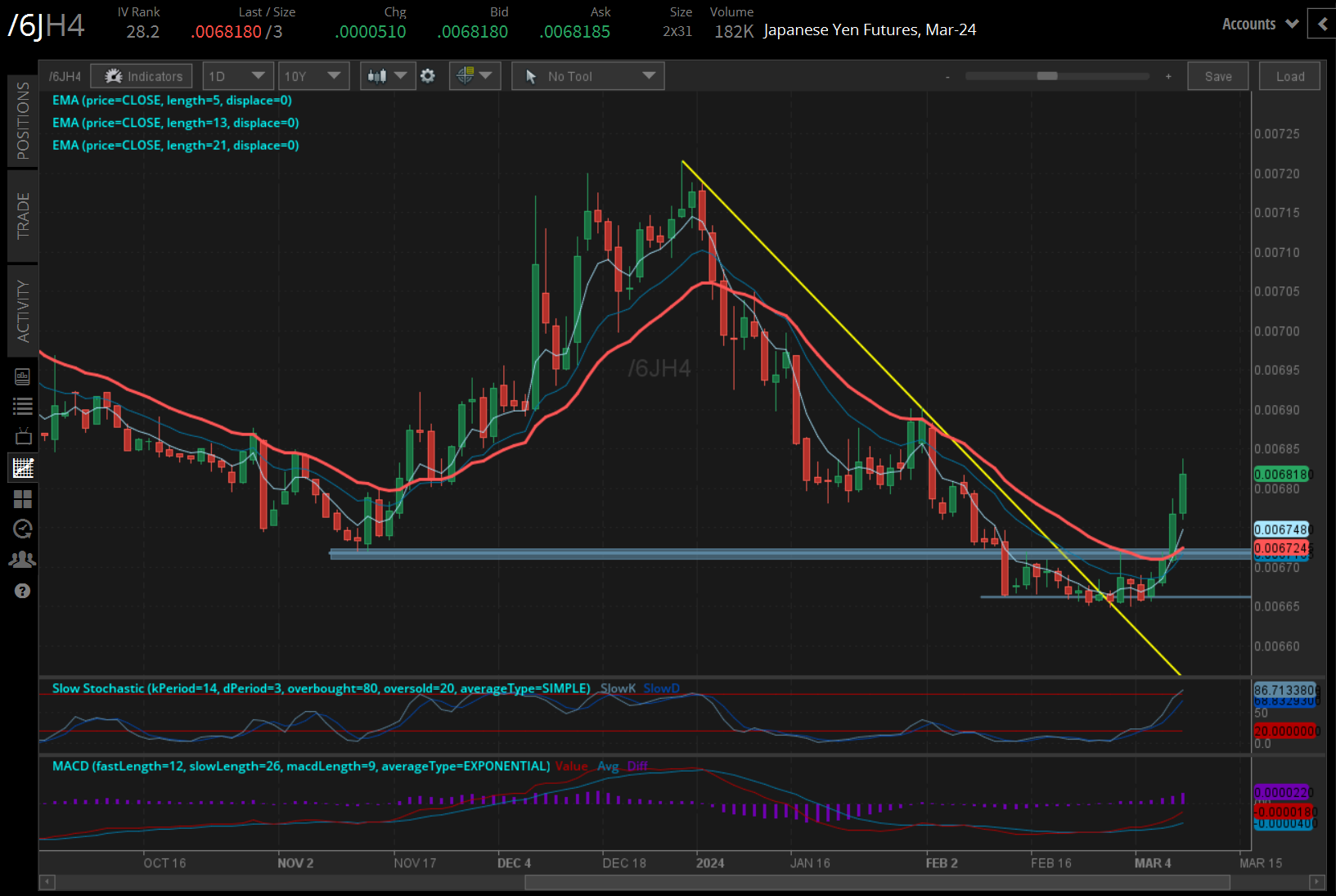Select the chart grid sidebar icon
The height and width of the screenshot is (896, 1336).
pyautogui.click(x=23, y=468)
